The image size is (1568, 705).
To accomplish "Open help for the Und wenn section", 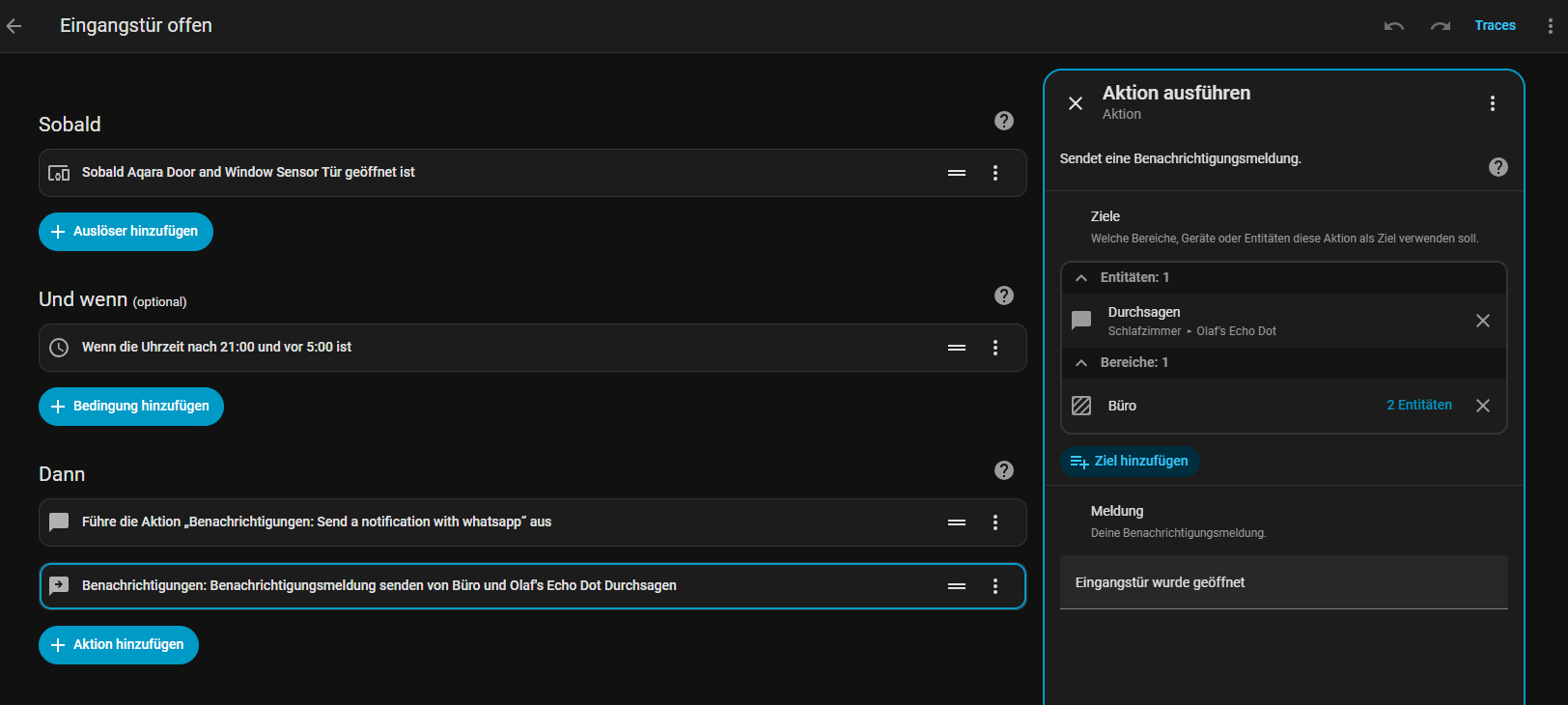I will tap(1004, 296).
